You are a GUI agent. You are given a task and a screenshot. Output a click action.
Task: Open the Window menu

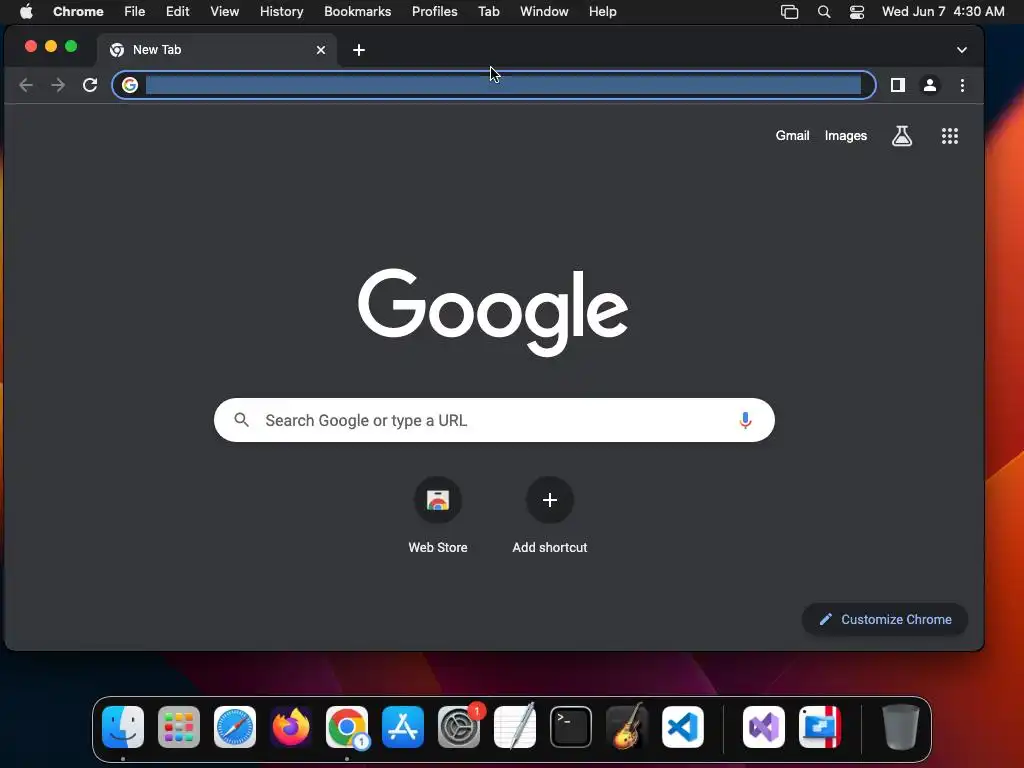click(544, 12)
